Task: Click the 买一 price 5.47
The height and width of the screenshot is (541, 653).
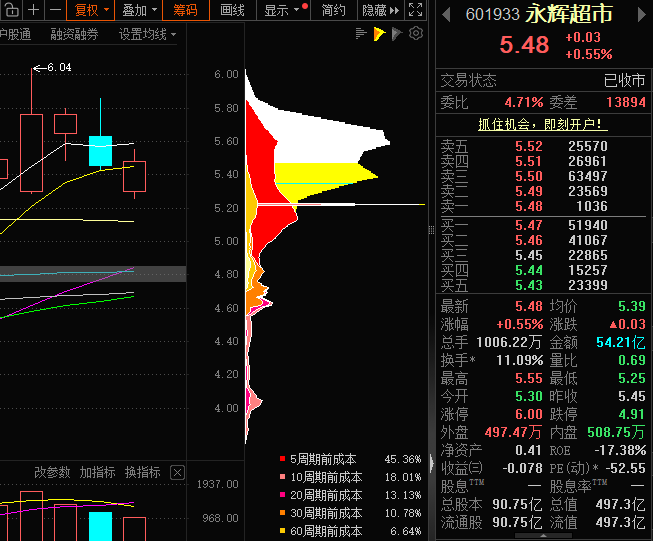Action: (529, 225)
